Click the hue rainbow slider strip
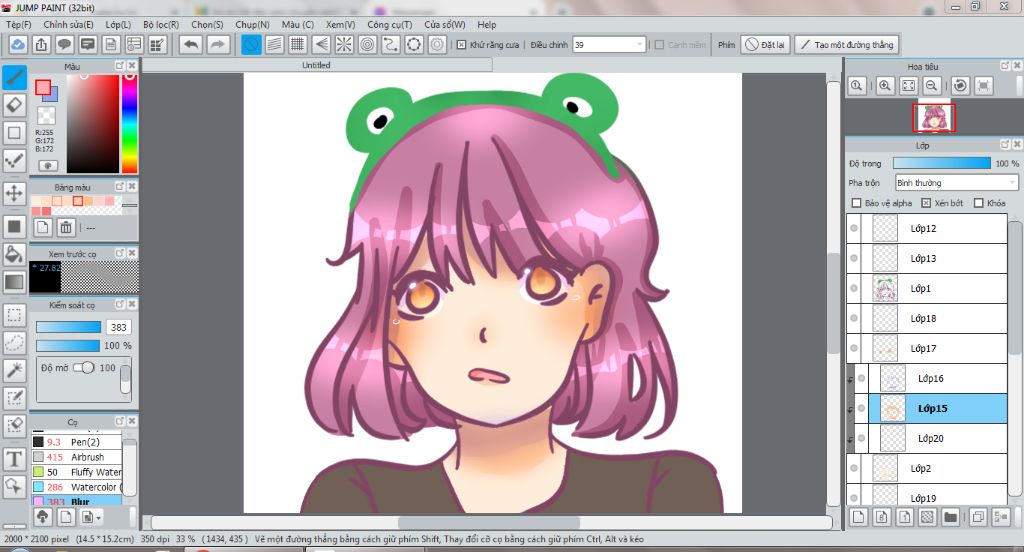 click(129, 123)
